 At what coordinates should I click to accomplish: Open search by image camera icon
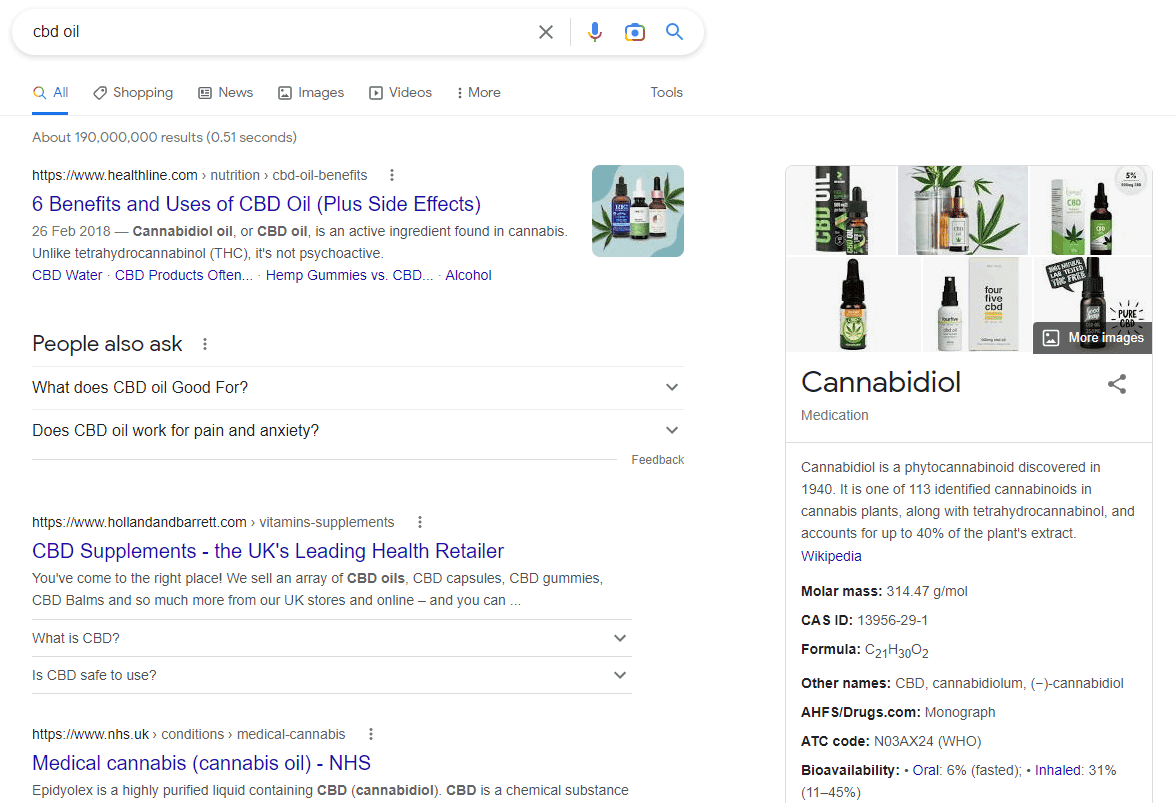pos(634,32)
